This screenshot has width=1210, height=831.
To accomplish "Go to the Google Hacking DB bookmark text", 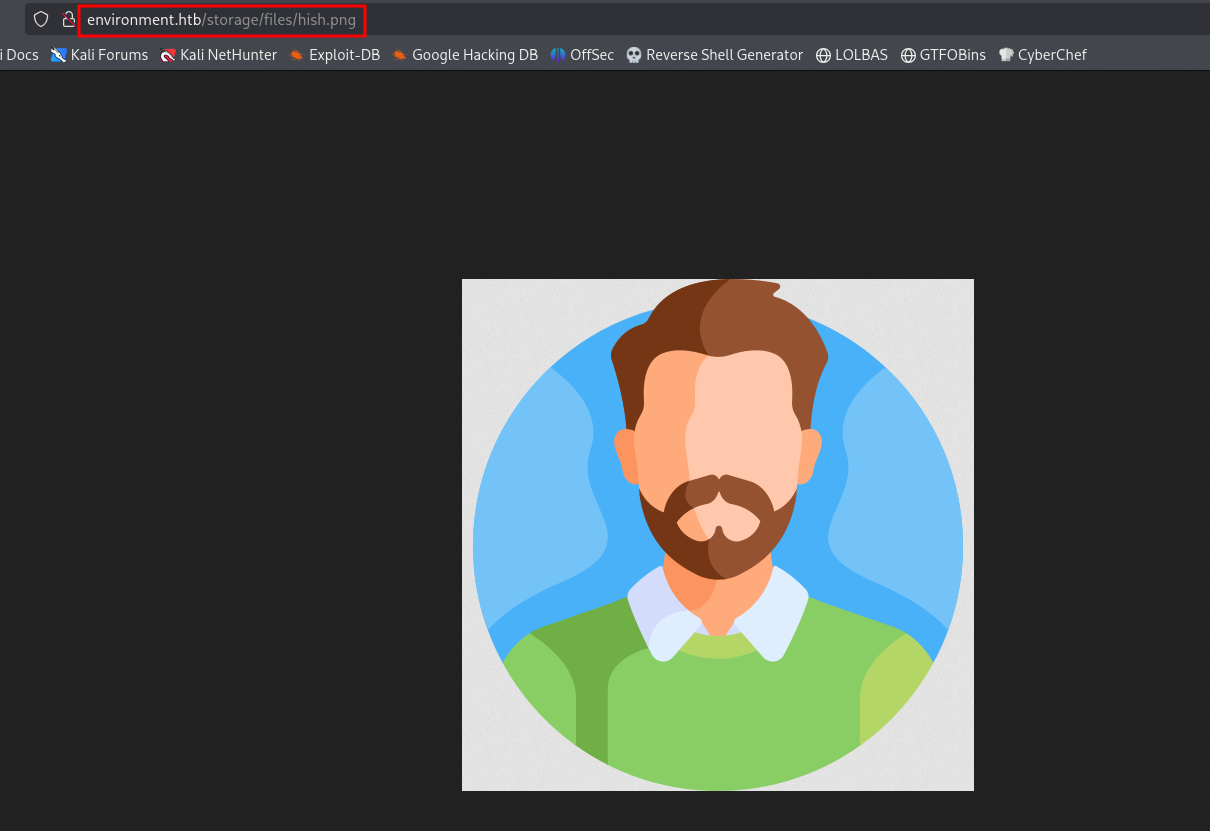I will (x=475, y=55).
